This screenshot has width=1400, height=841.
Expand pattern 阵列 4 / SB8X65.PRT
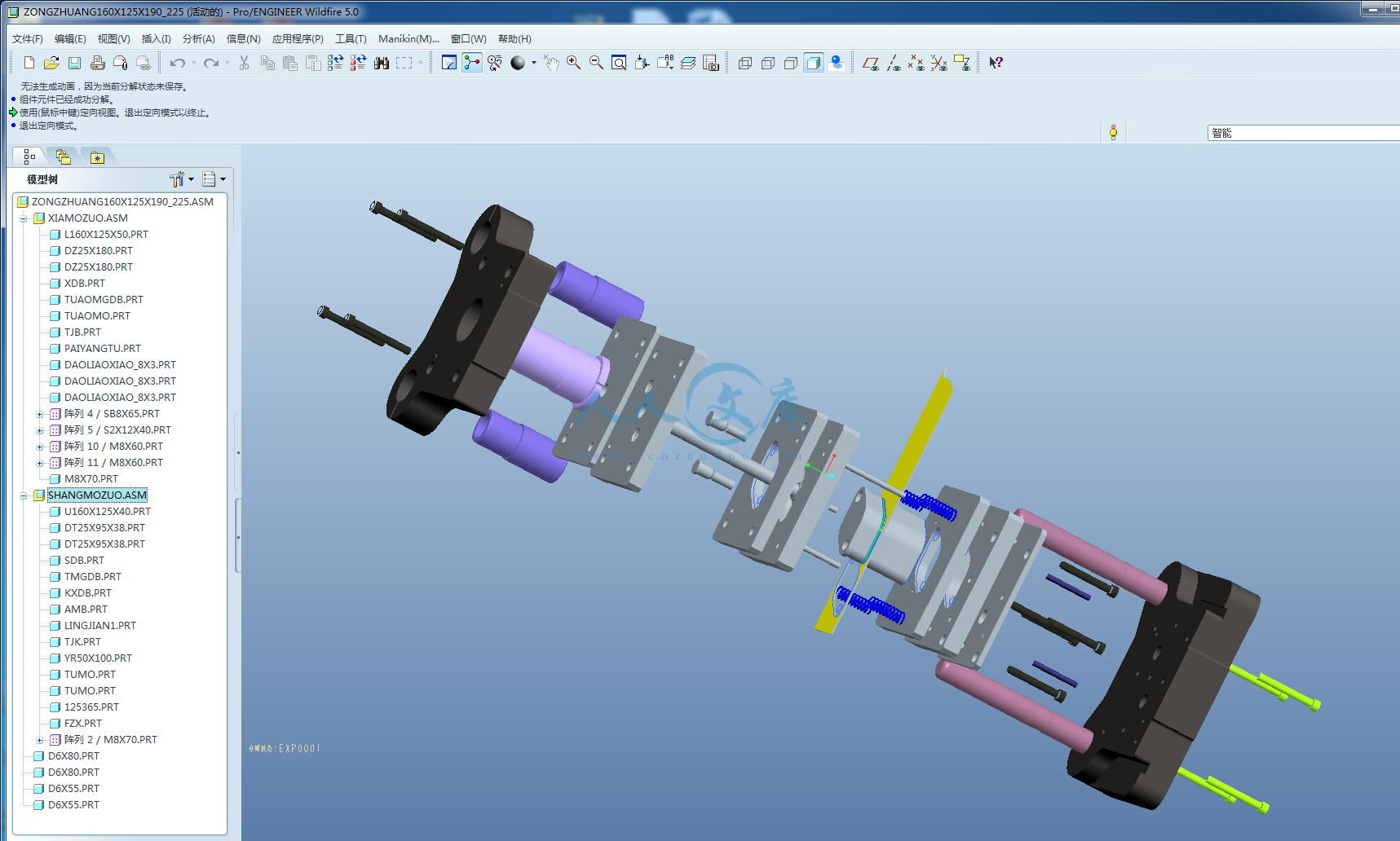[40, 414]
